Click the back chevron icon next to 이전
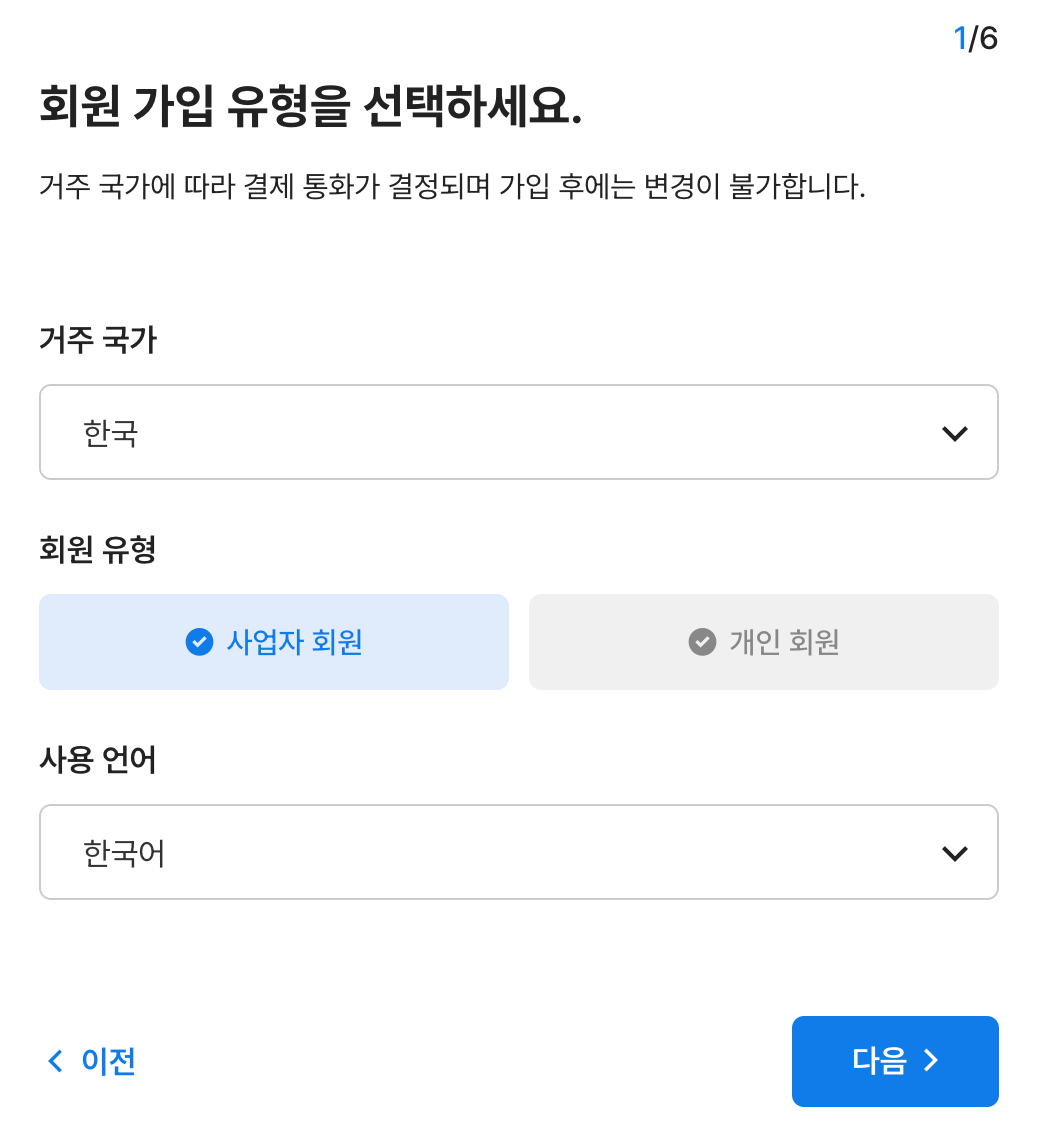The image size is (1052, 1142). (x=55, y=1062)
